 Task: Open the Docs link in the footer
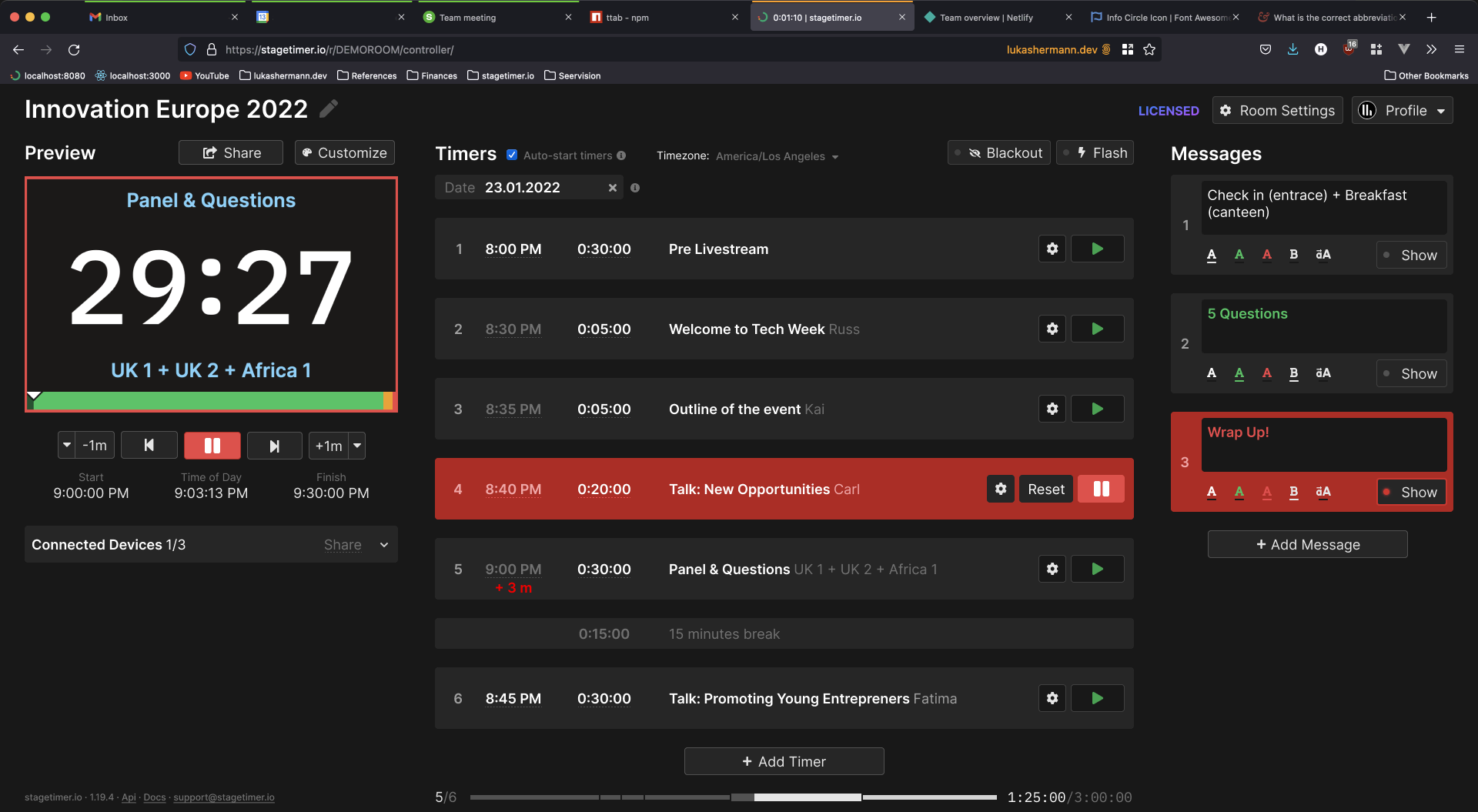point(154,797)
